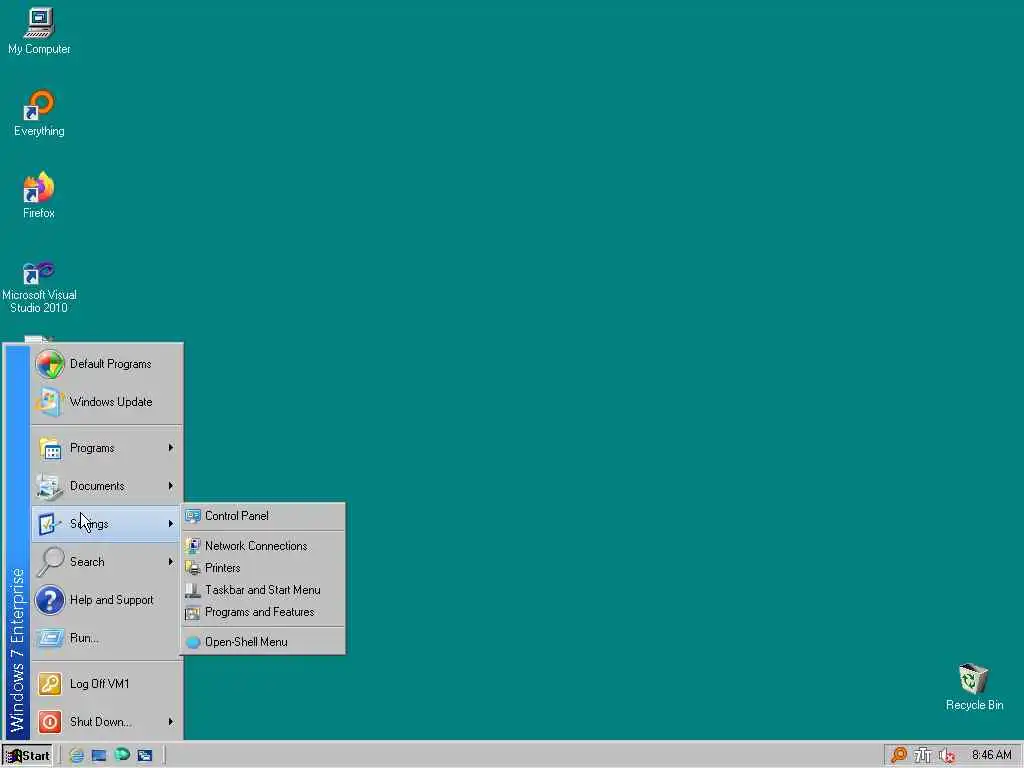The image size is (1024, 768).
Task: Select the Firefox desktop shortcut
Action: (39, 195)
